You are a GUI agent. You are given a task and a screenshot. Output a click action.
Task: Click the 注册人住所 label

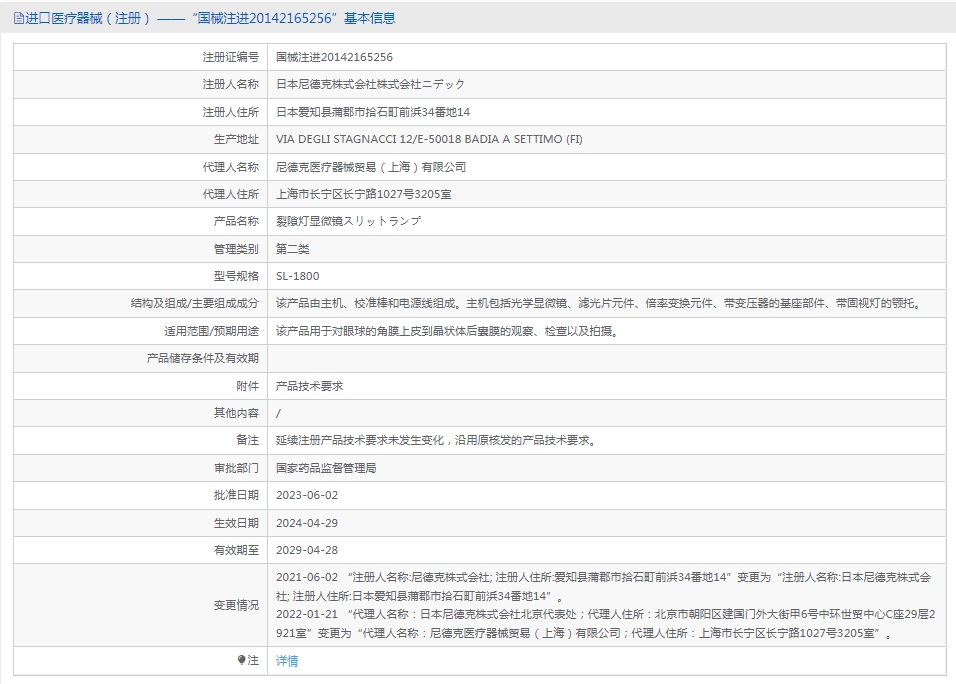pos(230,112)
